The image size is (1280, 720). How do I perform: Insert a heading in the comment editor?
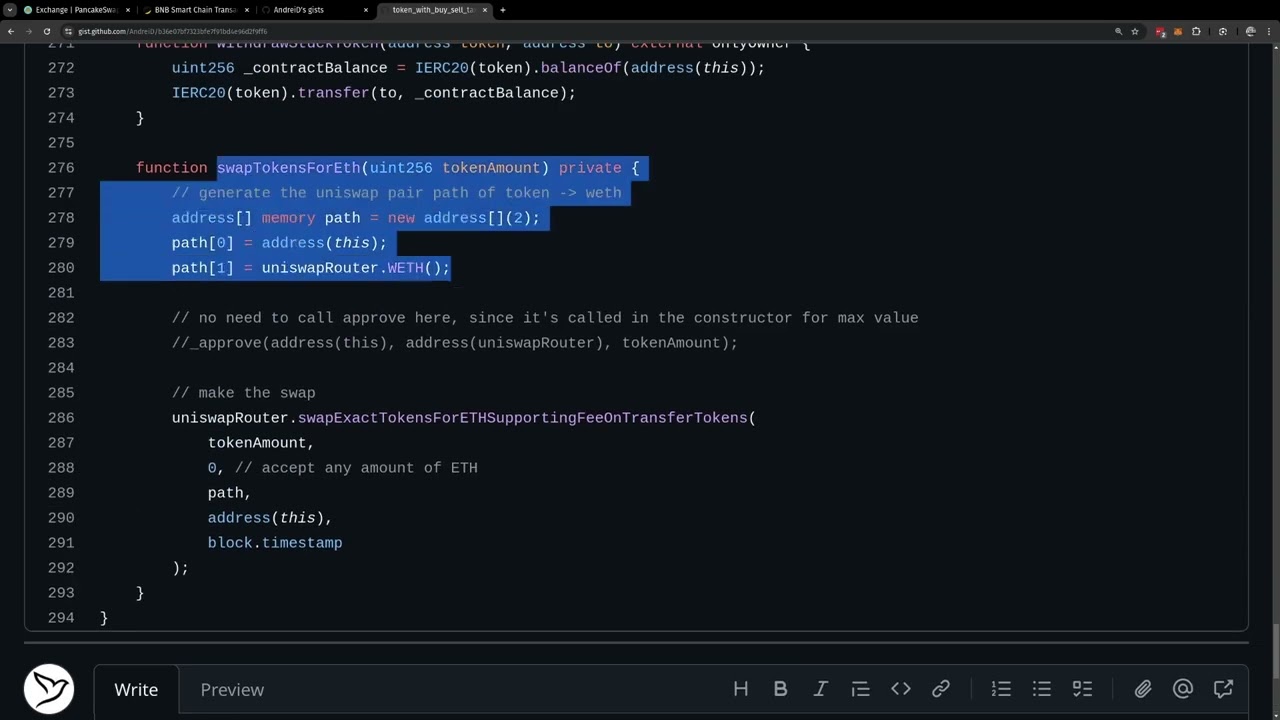741,689
